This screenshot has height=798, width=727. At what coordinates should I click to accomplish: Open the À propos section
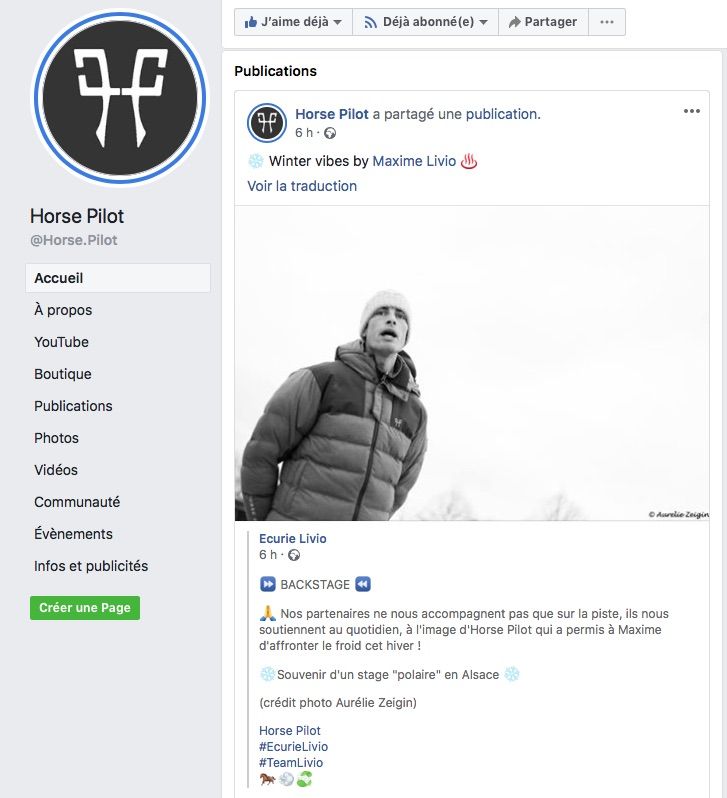[x=63, y=310]
